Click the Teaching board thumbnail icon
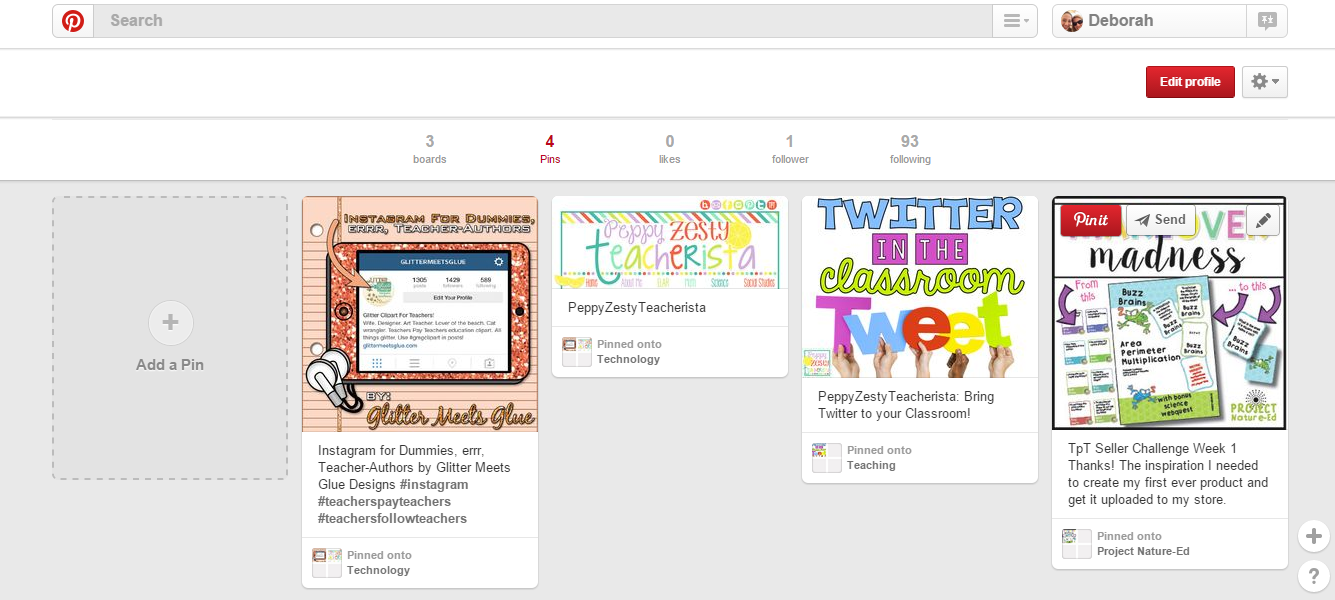The height and width of the screenshot is (600, 1335). pyautogui.click(x=827, y=458)
